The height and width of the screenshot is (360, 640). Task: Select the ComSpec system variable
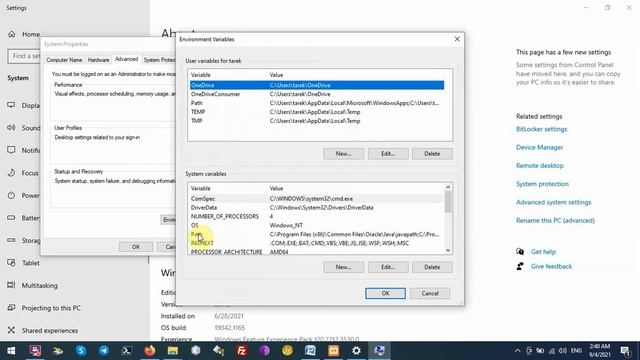point(317,199)
